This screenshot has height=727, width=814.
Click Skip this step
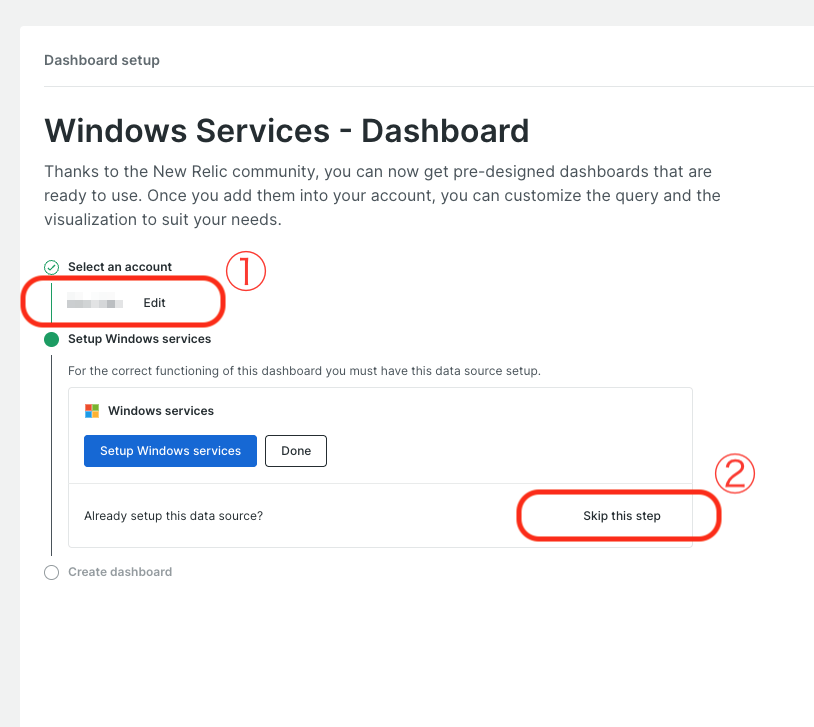[621, 516]
